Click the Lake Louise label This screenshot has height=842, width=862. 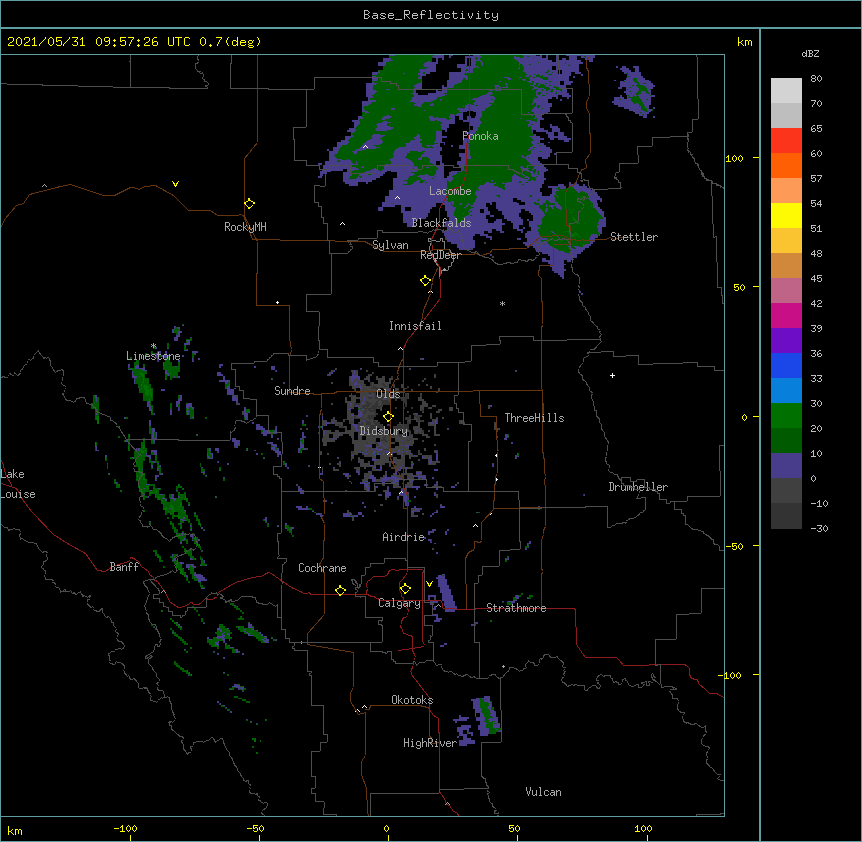[x=18, y=484]
